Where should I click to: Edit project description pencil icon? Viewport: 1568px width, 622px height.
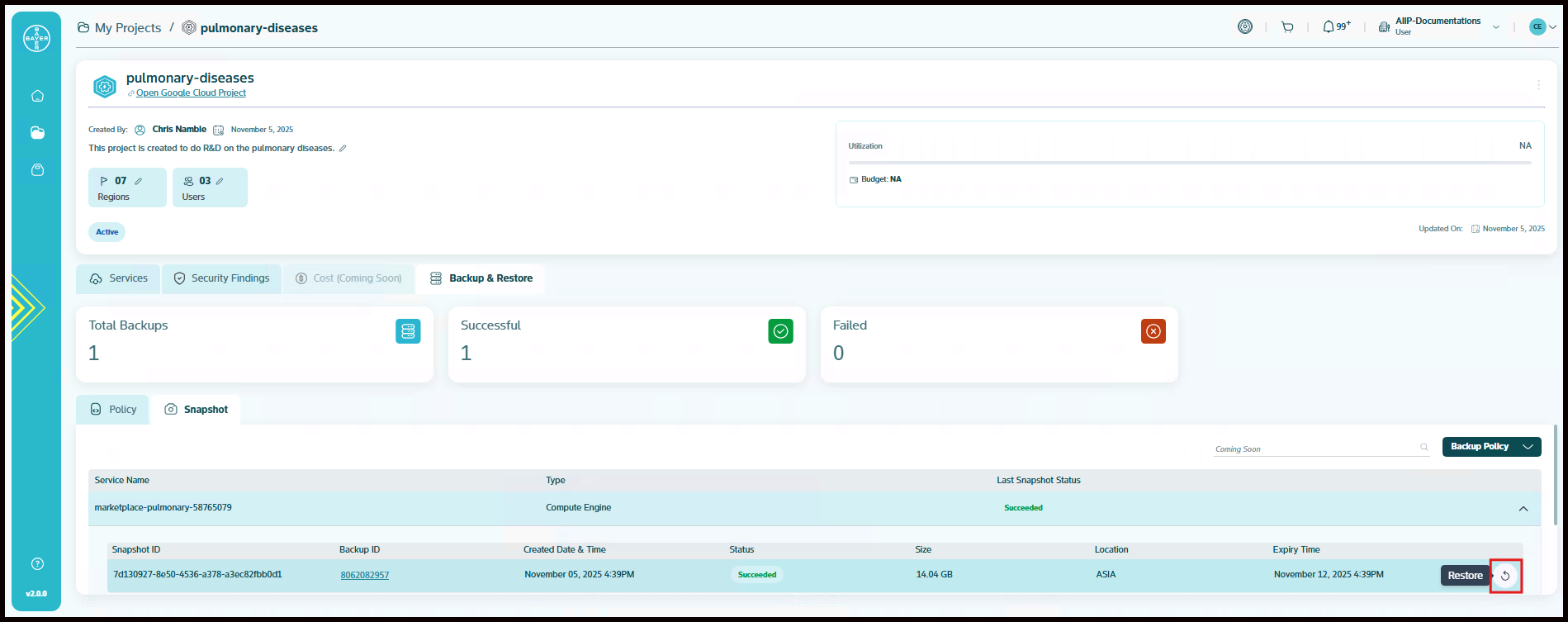tap(343, 149)
